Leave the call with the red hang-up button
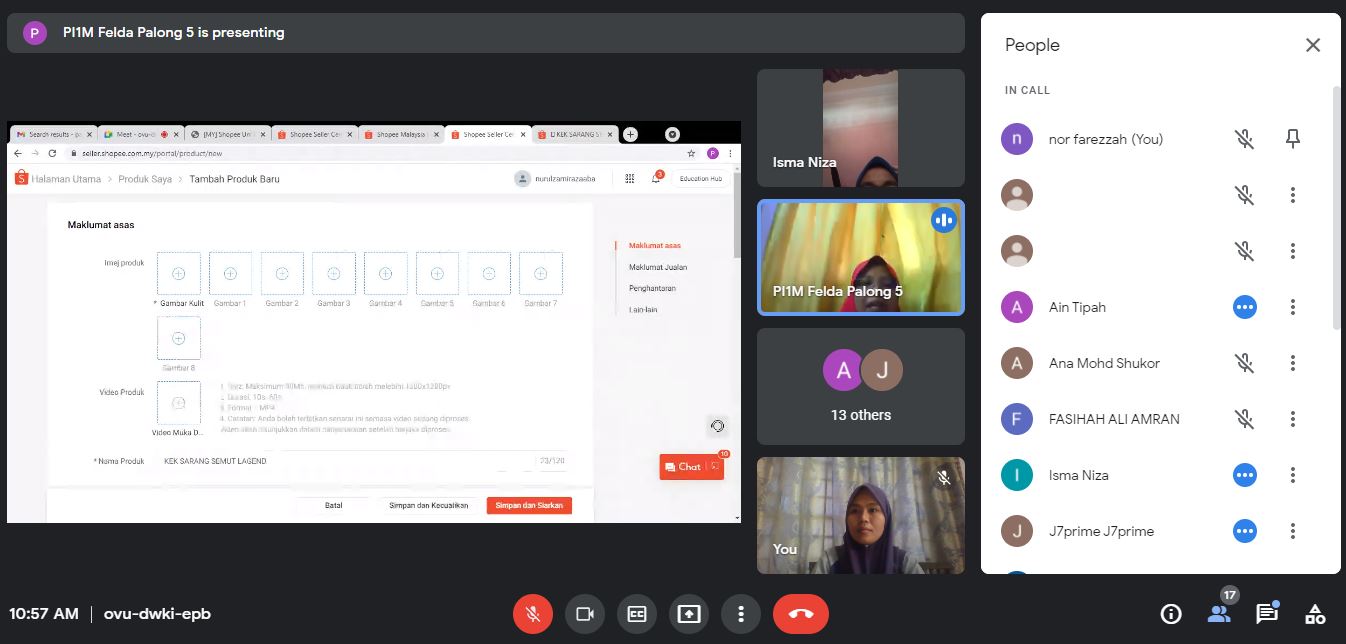This screenshot has height=644, width=1346. [x=801, y=614]
